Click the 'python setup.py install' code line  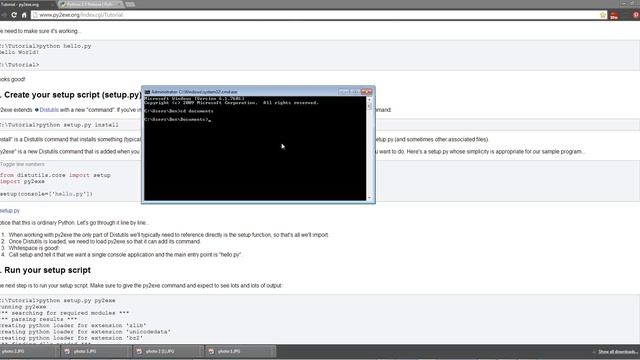(59, 125)
